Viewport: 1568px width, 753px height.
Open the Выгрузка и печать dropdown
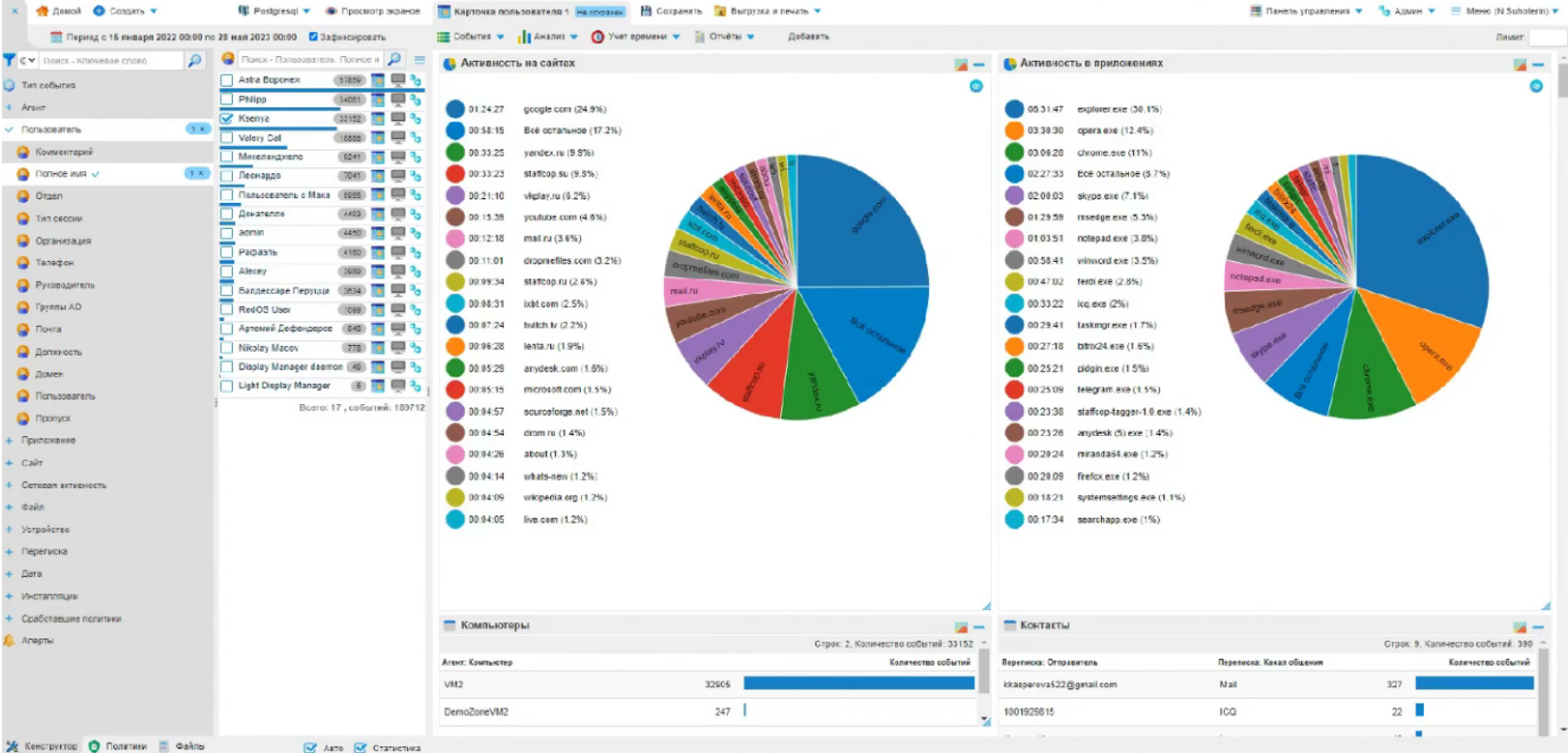click(769, 11)
